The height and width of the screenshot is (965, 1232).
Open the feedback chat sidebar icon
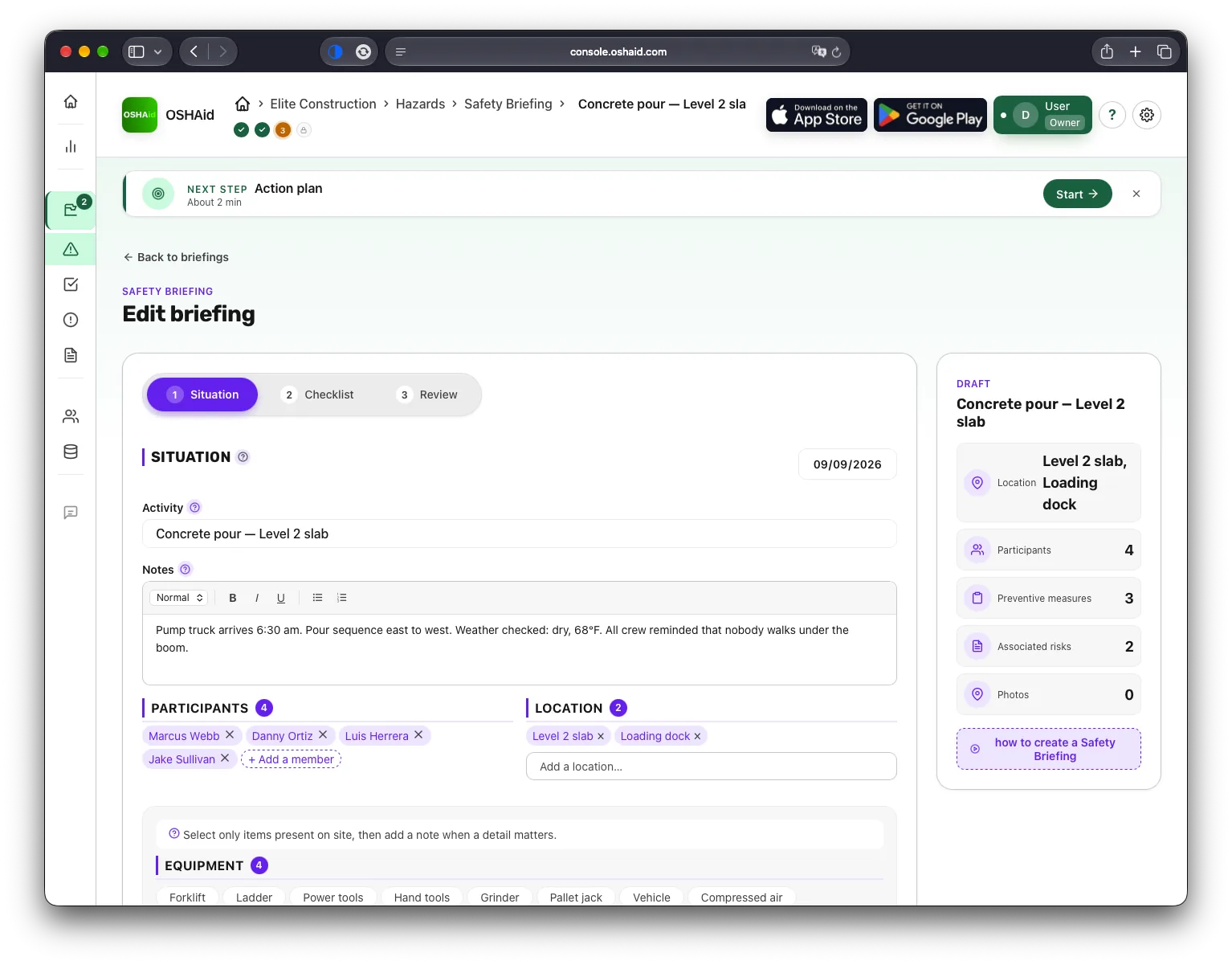[x=71, y=513]
